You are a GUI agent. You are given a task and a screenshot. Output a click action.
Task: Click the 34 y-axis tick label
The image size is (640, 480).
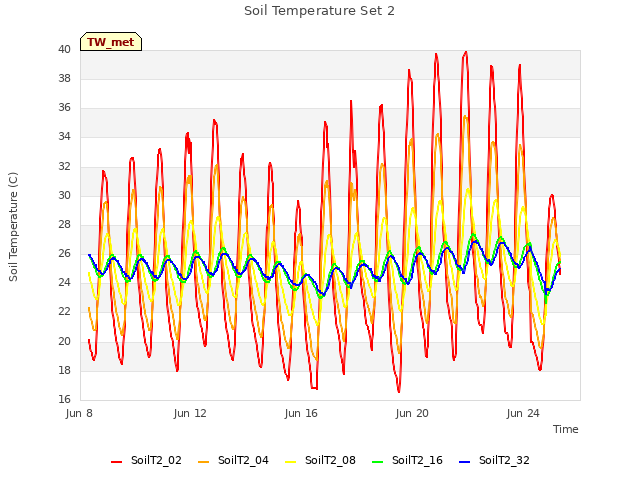pos(64,137)
